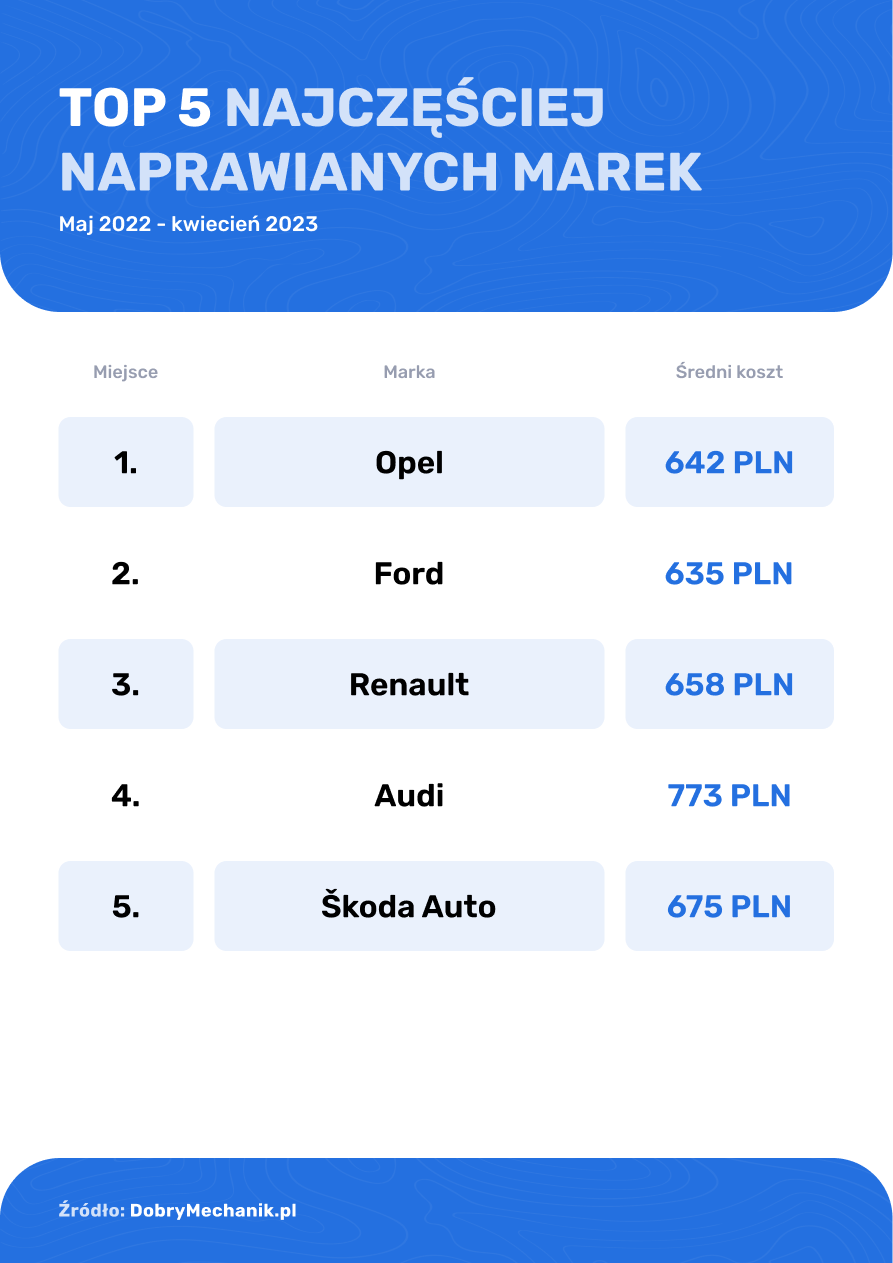The width and height of the screenshot is (893, 1263).
Task: Click the rank 1. cell
Action: click(126, 462)
